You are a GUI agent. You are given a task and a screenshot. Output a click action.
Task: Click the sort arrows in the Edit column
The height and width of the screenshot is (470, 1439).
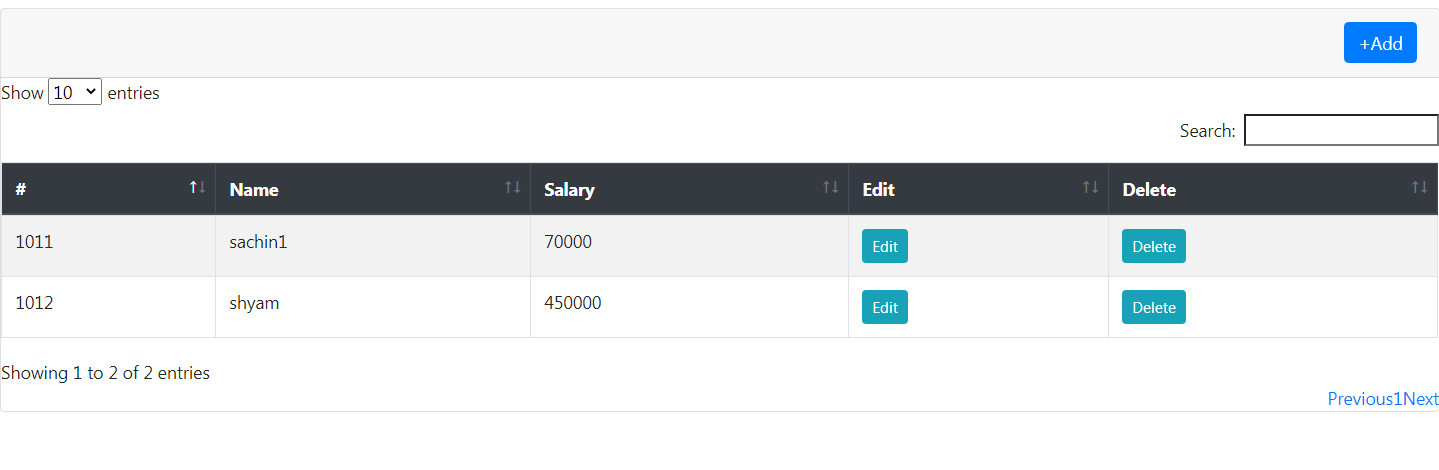(1090, 187)
